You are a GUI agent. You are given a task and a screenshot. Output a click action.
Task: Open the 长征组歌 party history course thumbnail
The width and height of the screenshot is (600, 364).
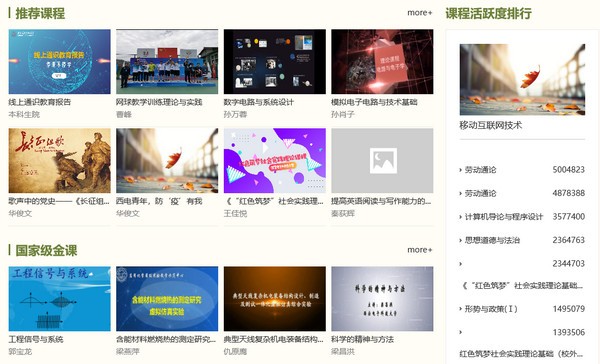point(59,160)
